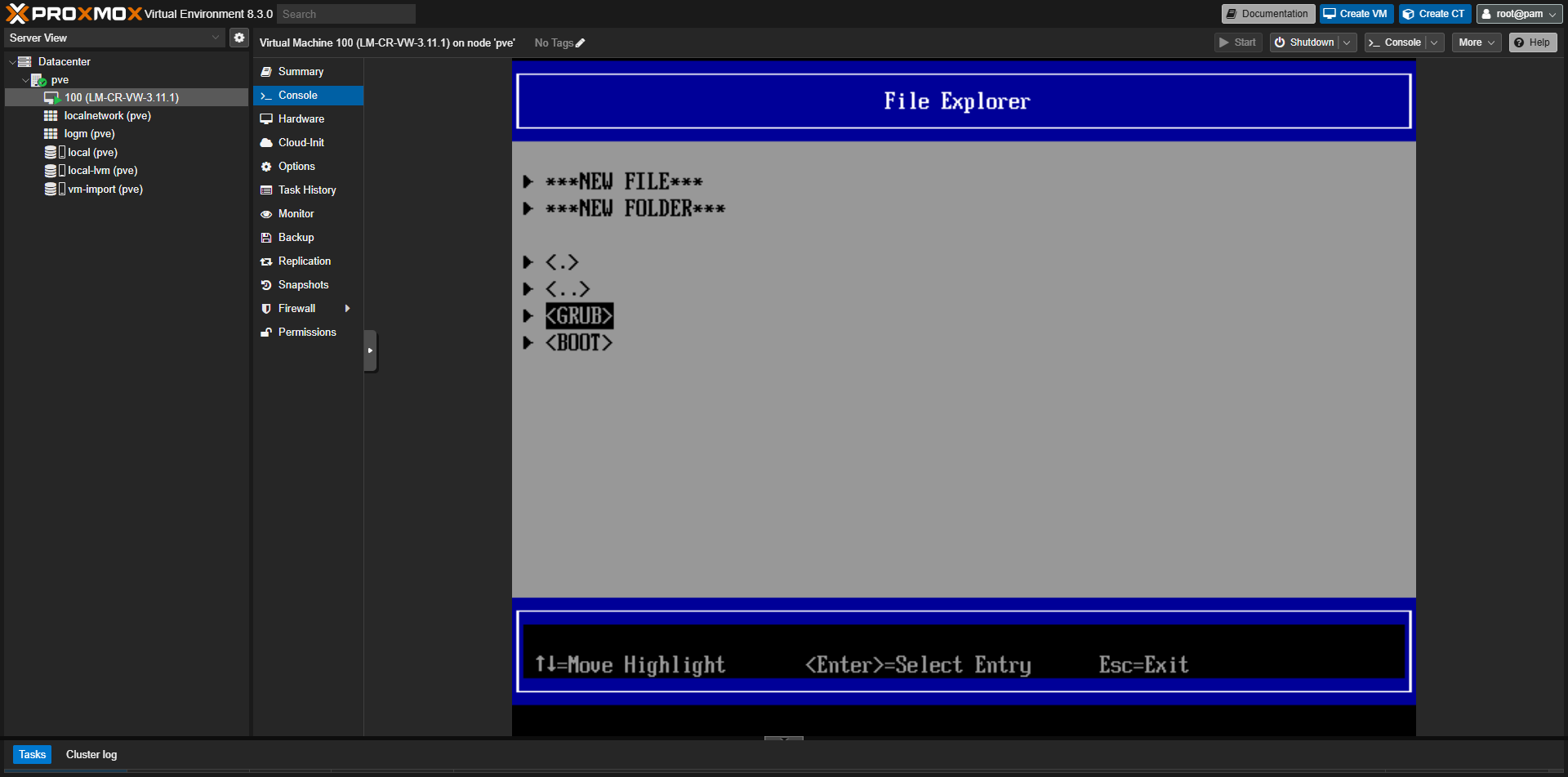Switch to the Cluster log tab
The width and height of the screenshot is (1568, 777).
click(91, 754)
